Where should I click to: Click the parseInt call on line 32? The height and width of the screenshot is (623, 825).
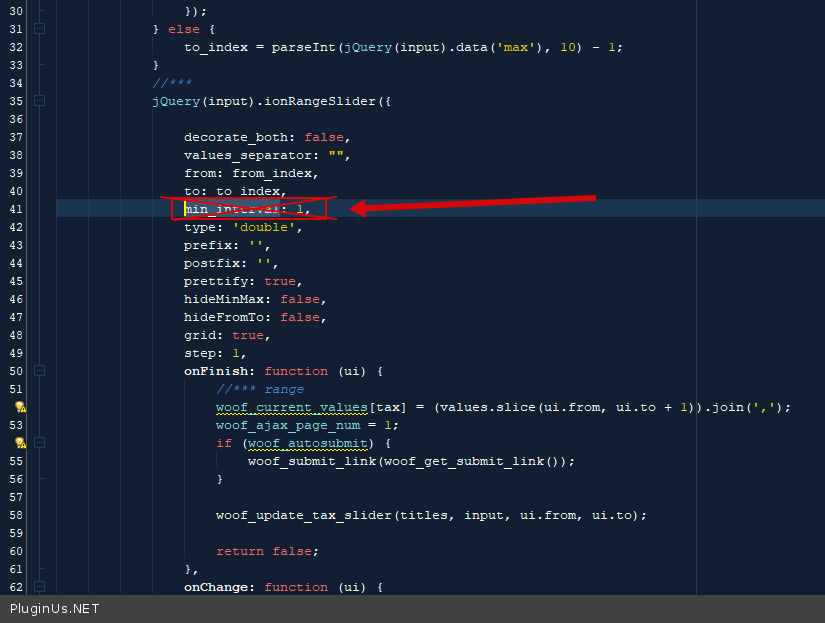point(303,47)
